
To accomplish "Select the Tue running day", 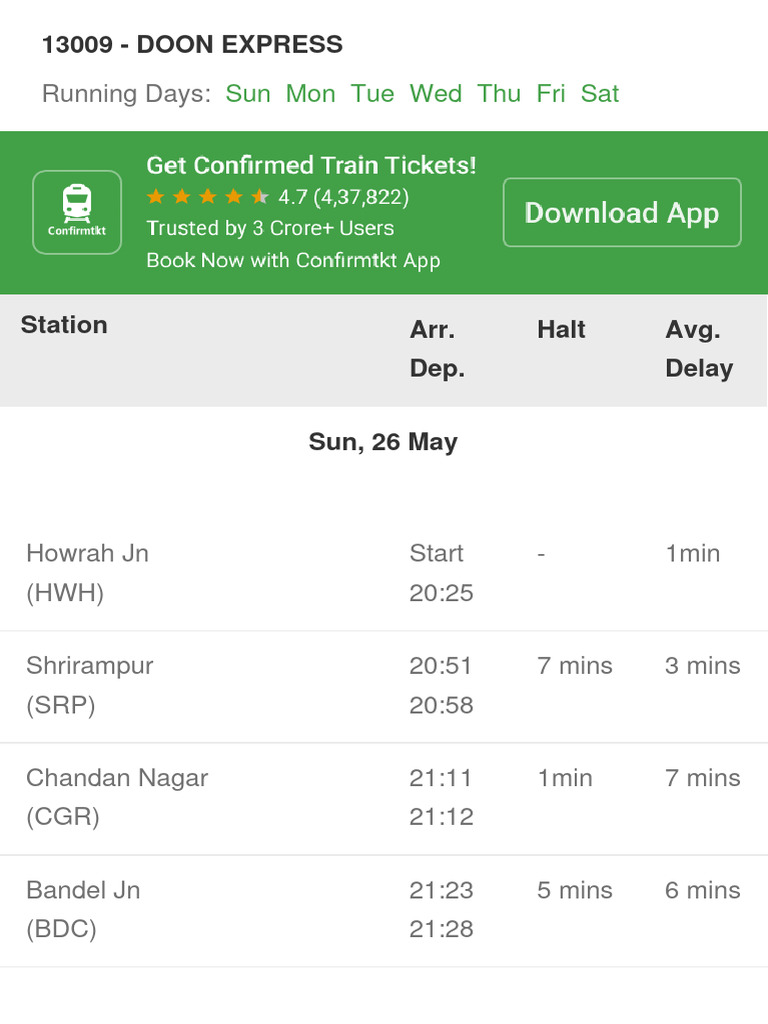I will pyautogui.click(x=372, y=94).
